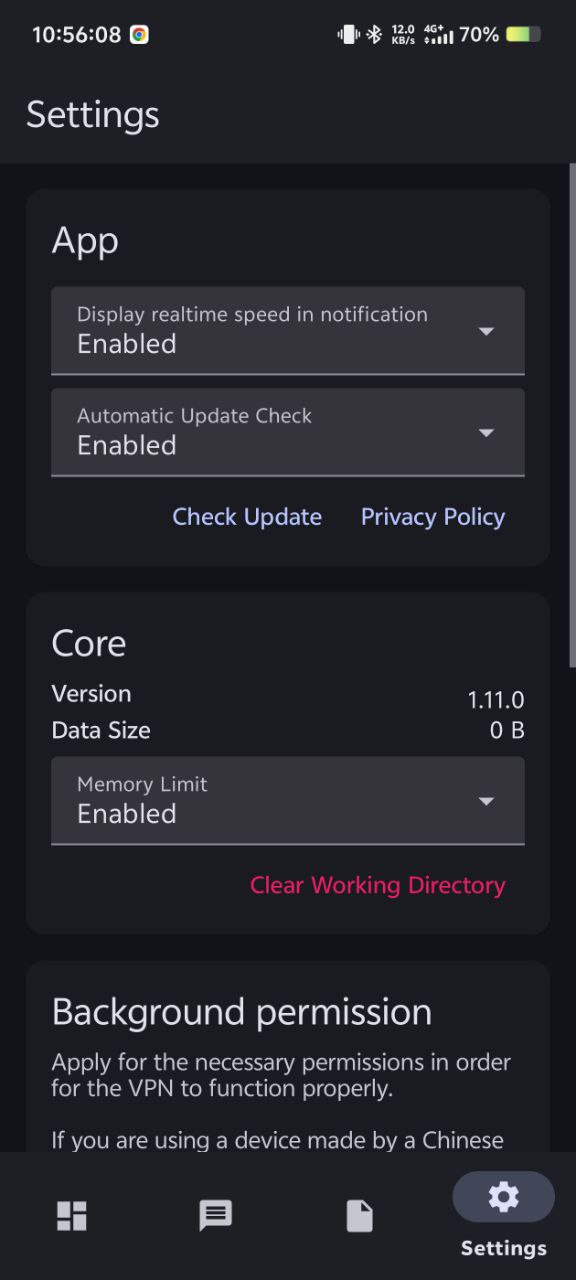Tap the Settings gear icon
The height and width of the screenshot is (1280, 576).
503,1197
